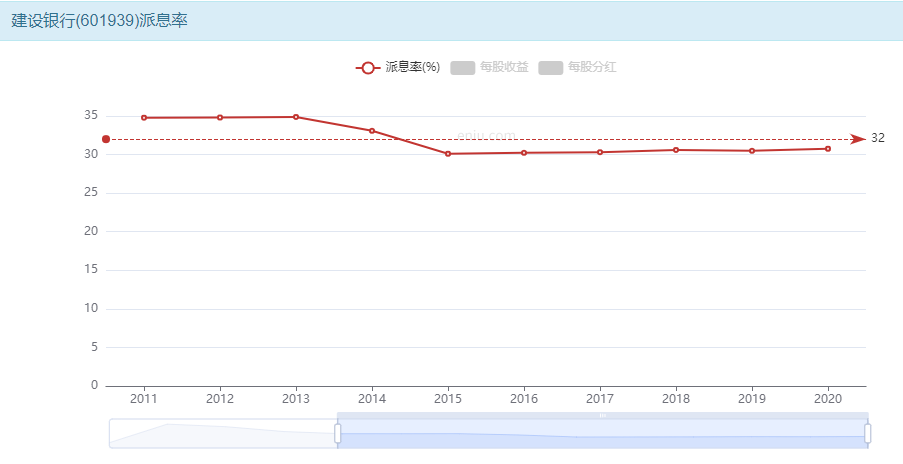903x464 pixels.
Task: Click x-axis label 2012
Action: point(220,398)
